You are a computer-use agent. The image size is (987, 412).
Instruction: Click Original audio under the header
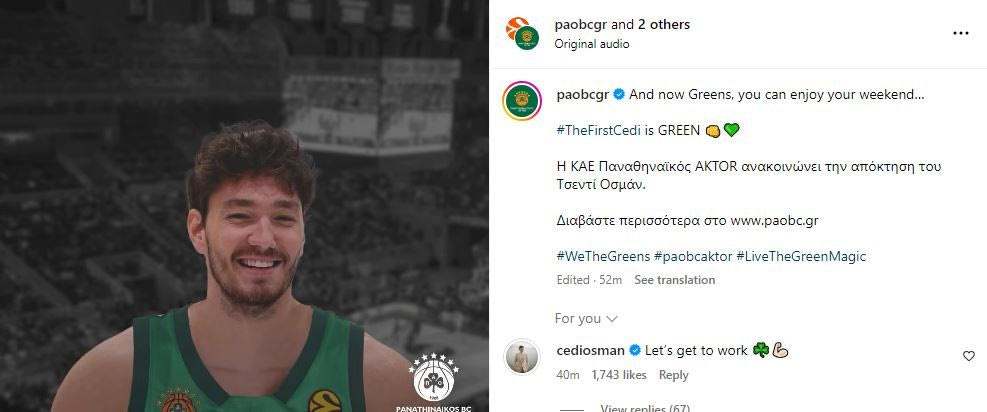[592, 44]
